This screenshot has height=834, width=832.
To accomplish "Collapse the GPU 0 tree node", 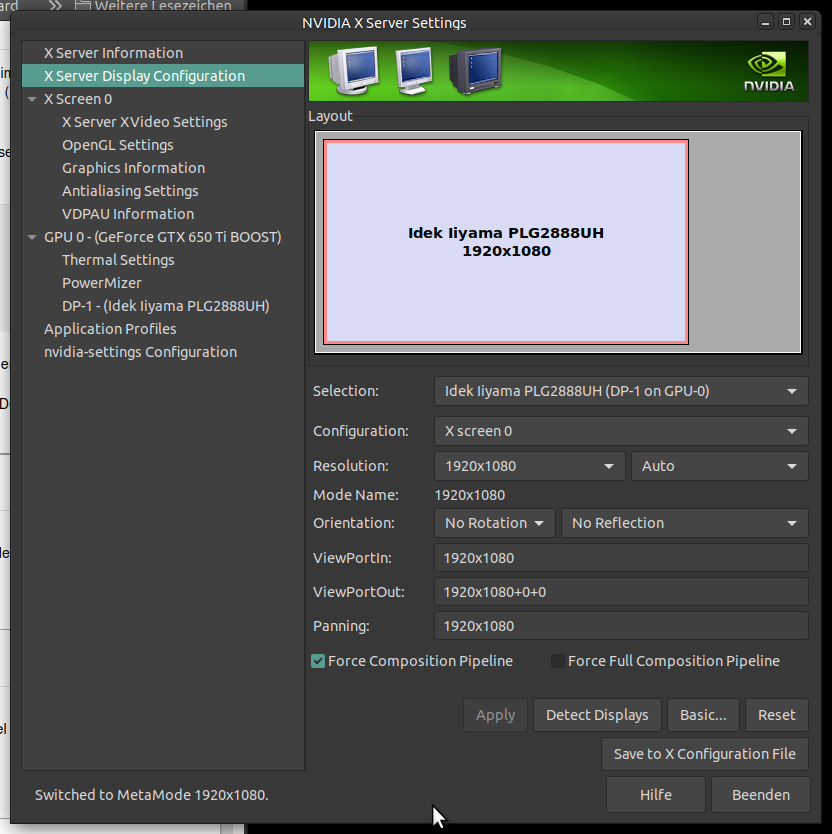I will 33,237.
